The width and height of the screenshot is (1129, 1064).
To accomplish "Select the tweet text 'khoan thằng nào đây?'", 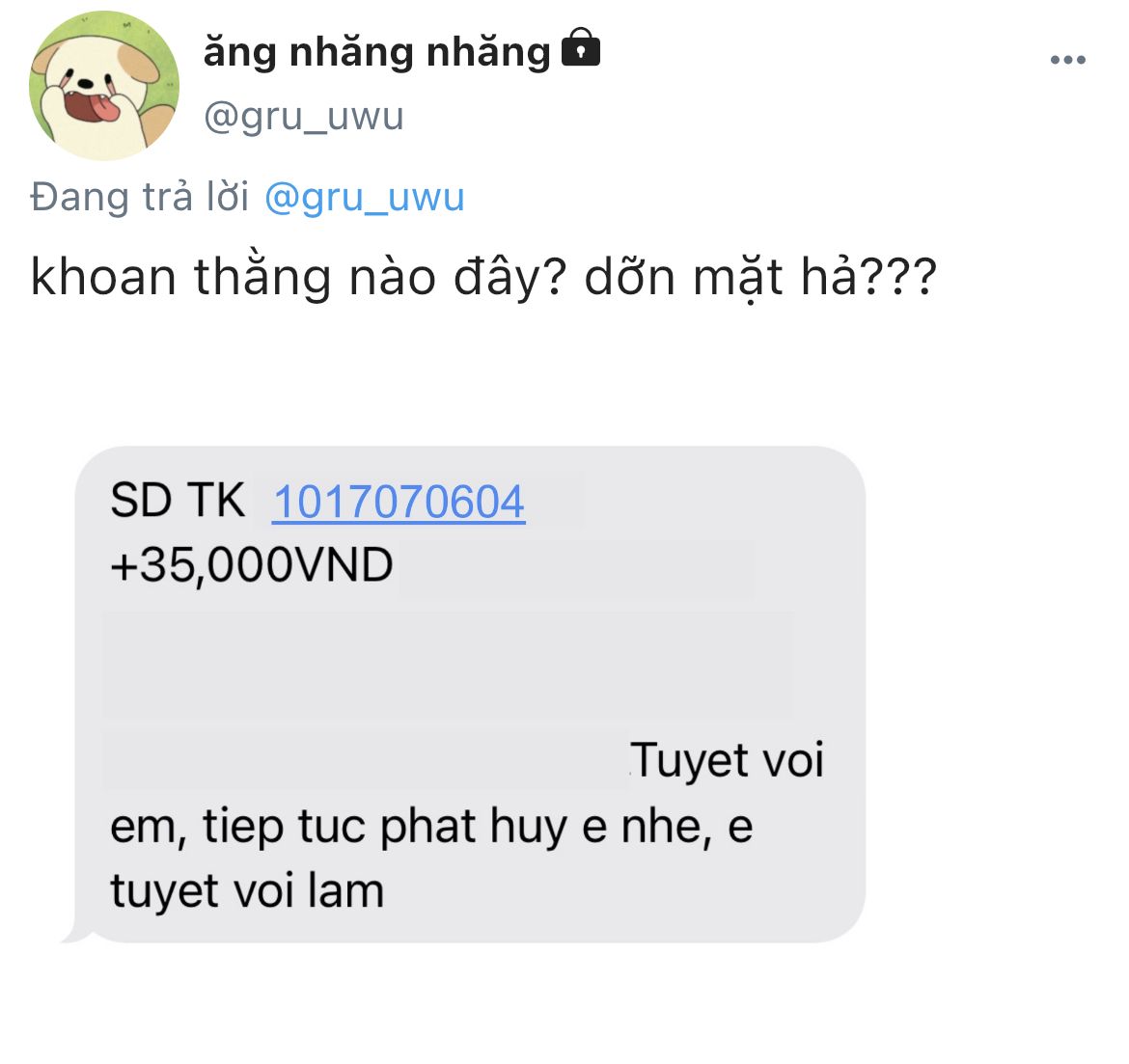I will (299, 277).
